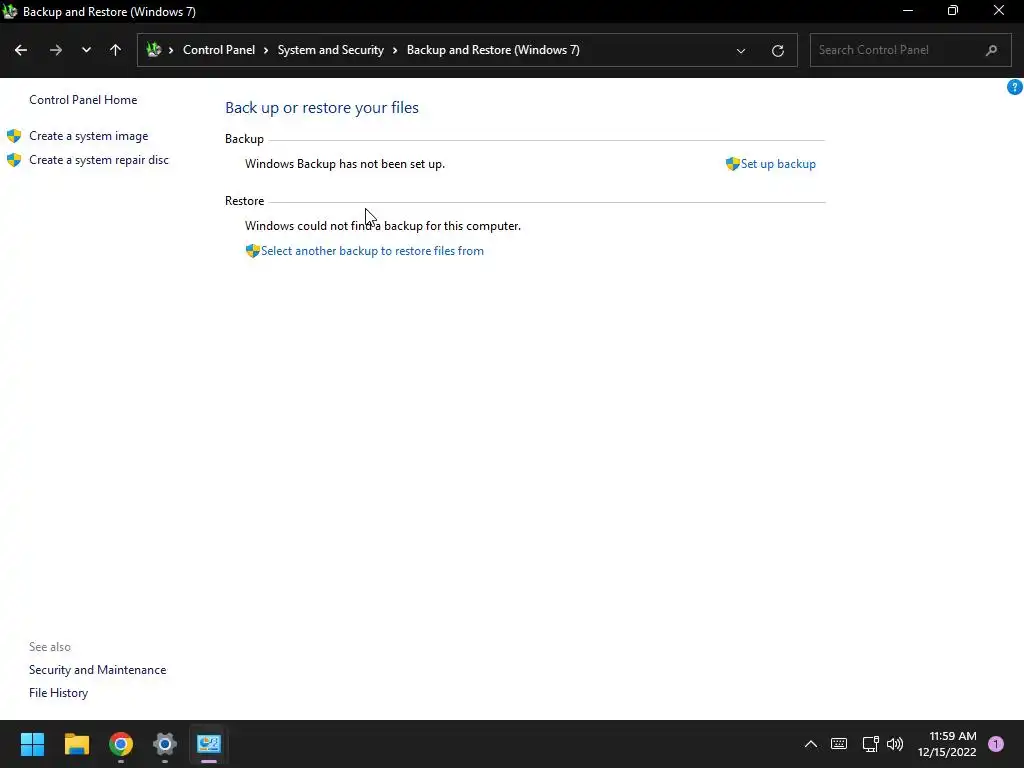Click Create a system repair disc link
This screenshot has width=1024, height=768.
point(99,160)
